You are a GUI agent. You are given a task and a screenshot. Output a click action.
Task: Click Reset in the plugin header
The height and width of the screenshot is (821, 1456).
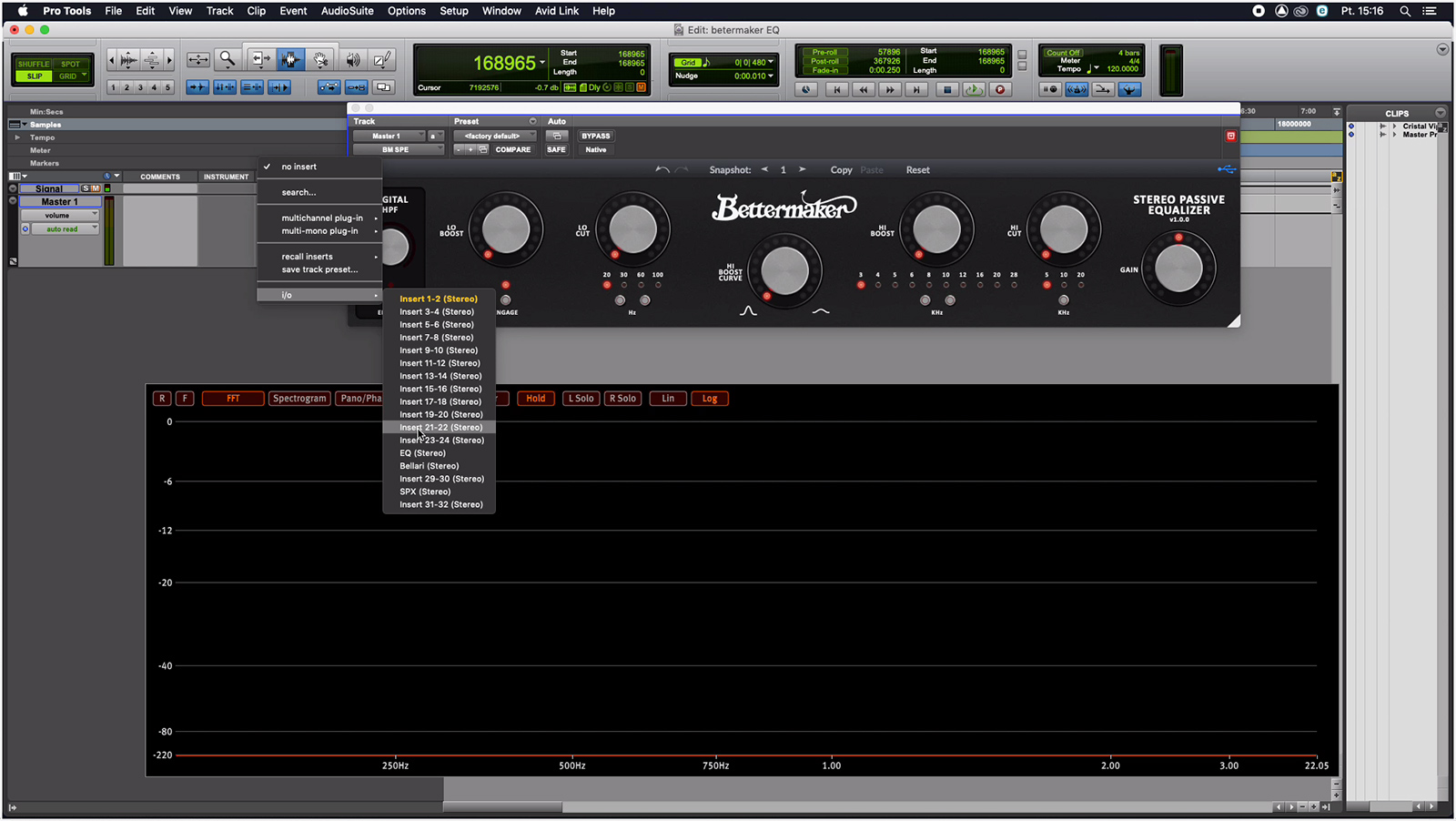917,170
